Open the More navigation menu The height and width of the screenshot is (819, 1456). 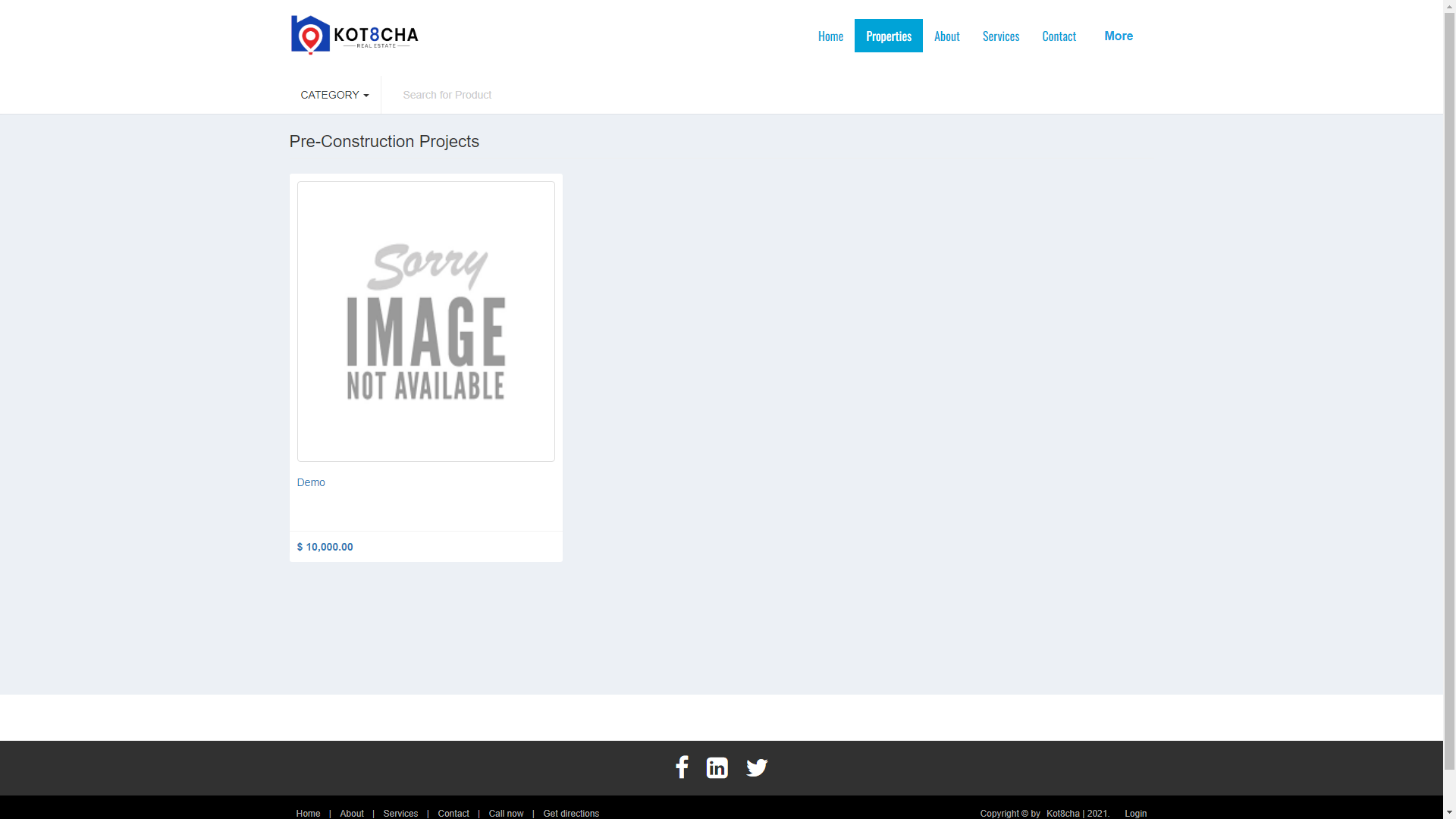(1118, 36)
